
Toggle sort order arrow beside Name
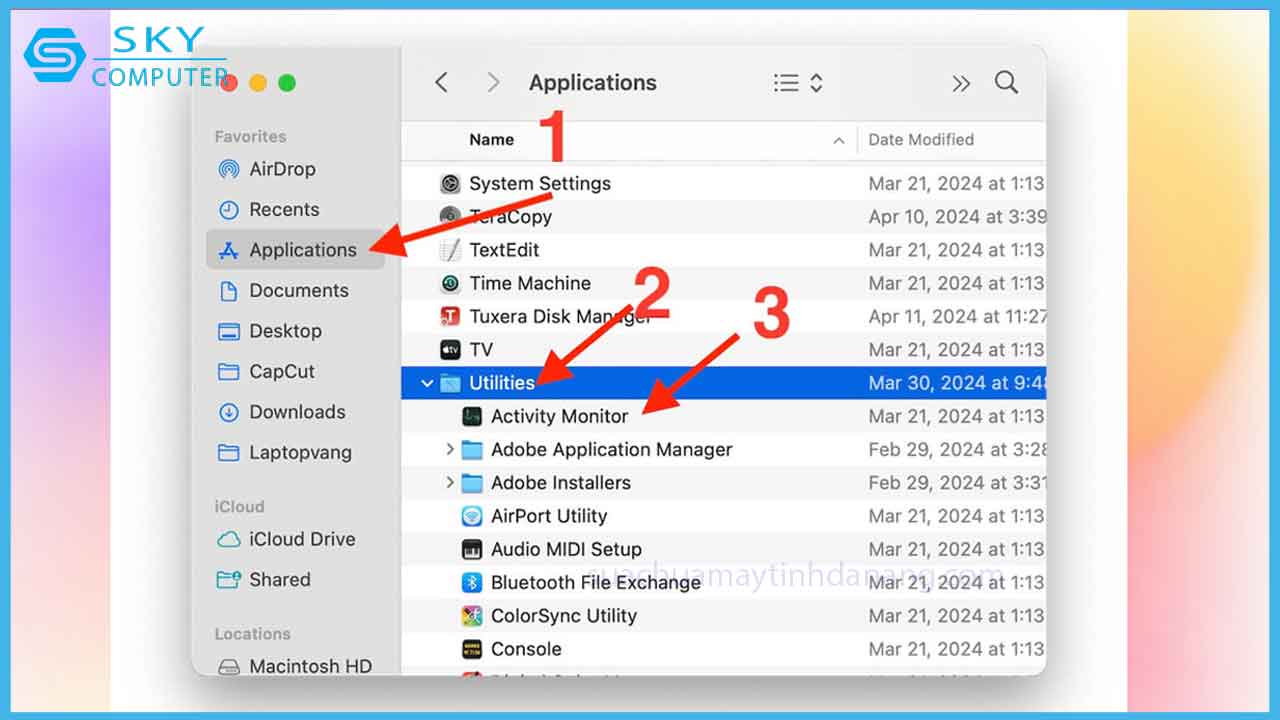click(x=838, y=141)
